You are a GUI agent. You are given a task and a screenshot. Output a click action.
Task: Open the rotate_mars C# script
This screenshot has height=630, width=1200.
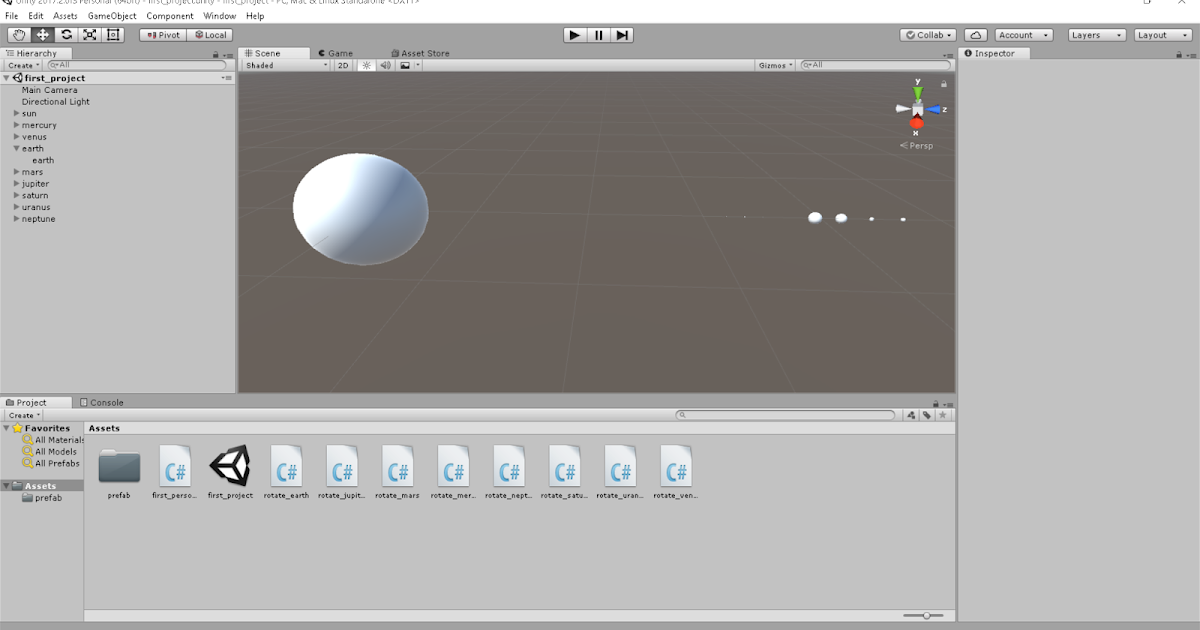click(x=398, y=467)
